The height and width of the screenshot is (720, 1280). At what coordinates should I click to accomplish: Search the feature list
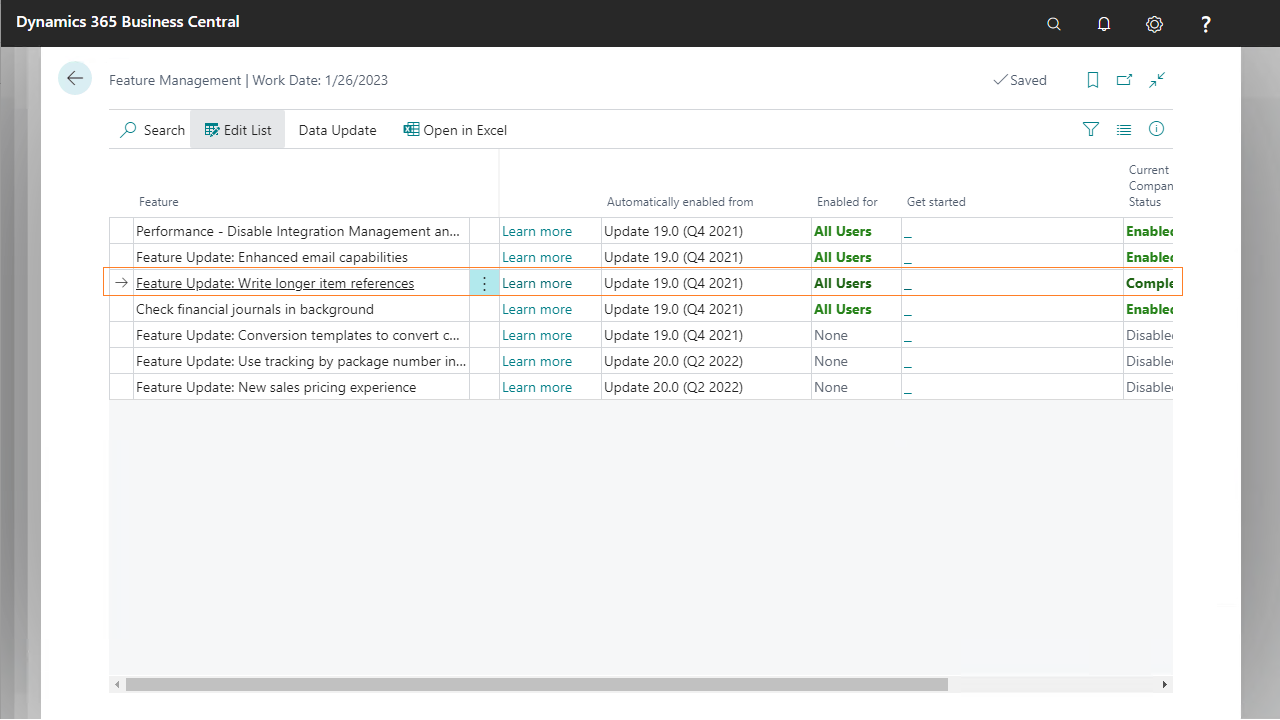pyautogui.click(x=153, y=130)
